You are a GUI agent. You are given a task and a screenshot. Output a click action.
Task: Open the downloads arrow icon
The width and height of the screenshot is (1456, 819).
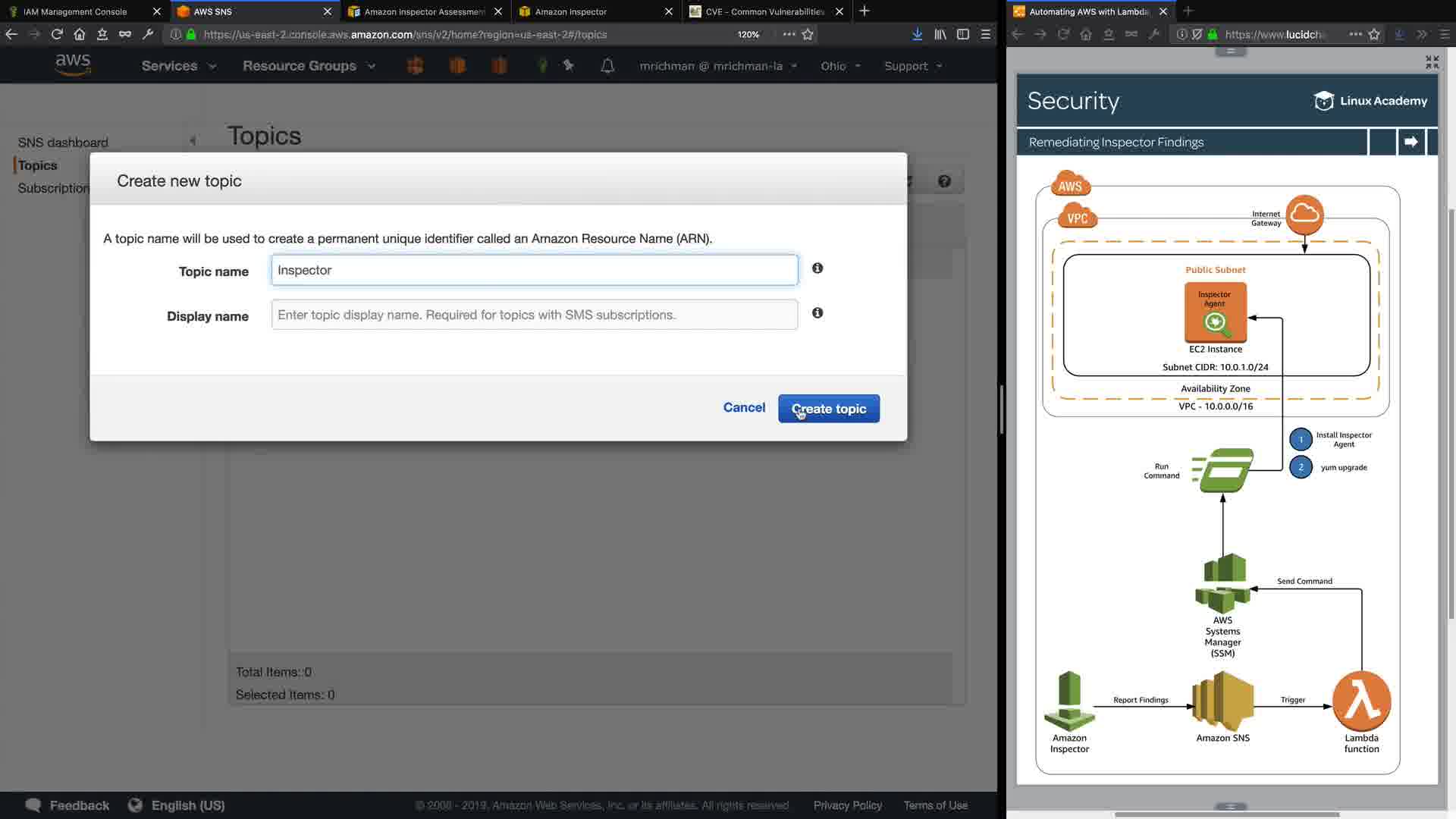pyautogui.click(x=917, y=34)
